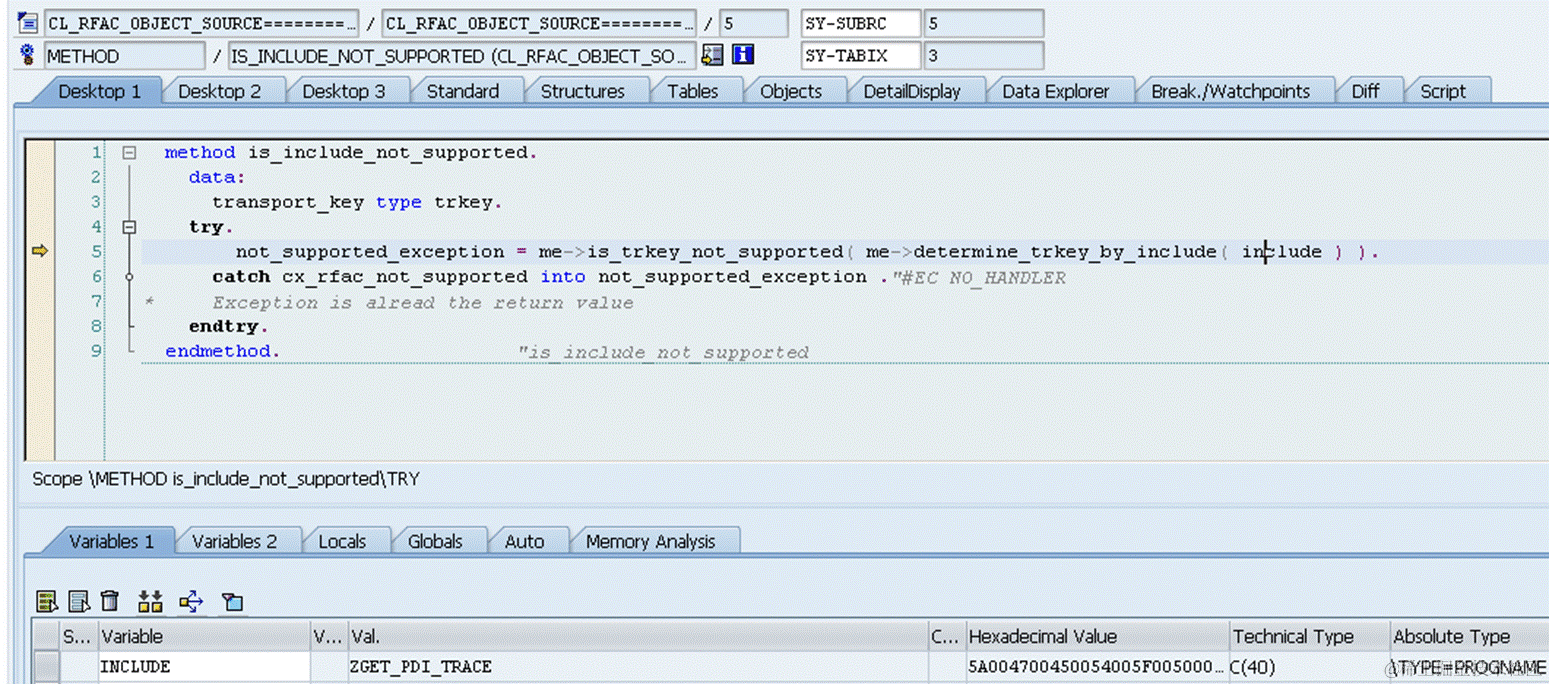
Task: Click the first CL_RFAC_OBJECT_SOURCE program field
Action: (x=201, y=23)
